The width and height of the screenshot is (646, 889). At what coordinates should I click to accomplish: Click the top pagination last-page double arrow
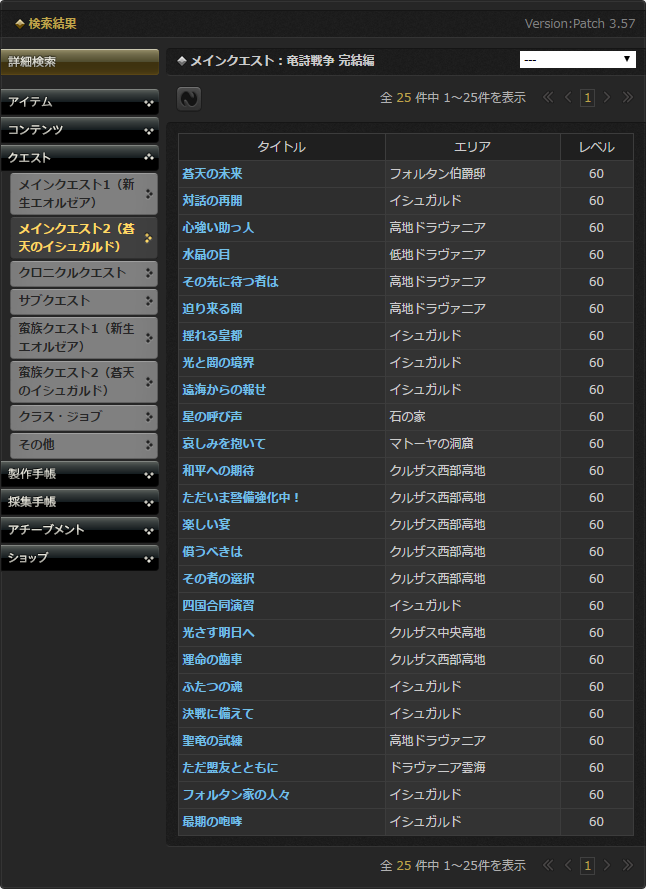coord(628,97)
